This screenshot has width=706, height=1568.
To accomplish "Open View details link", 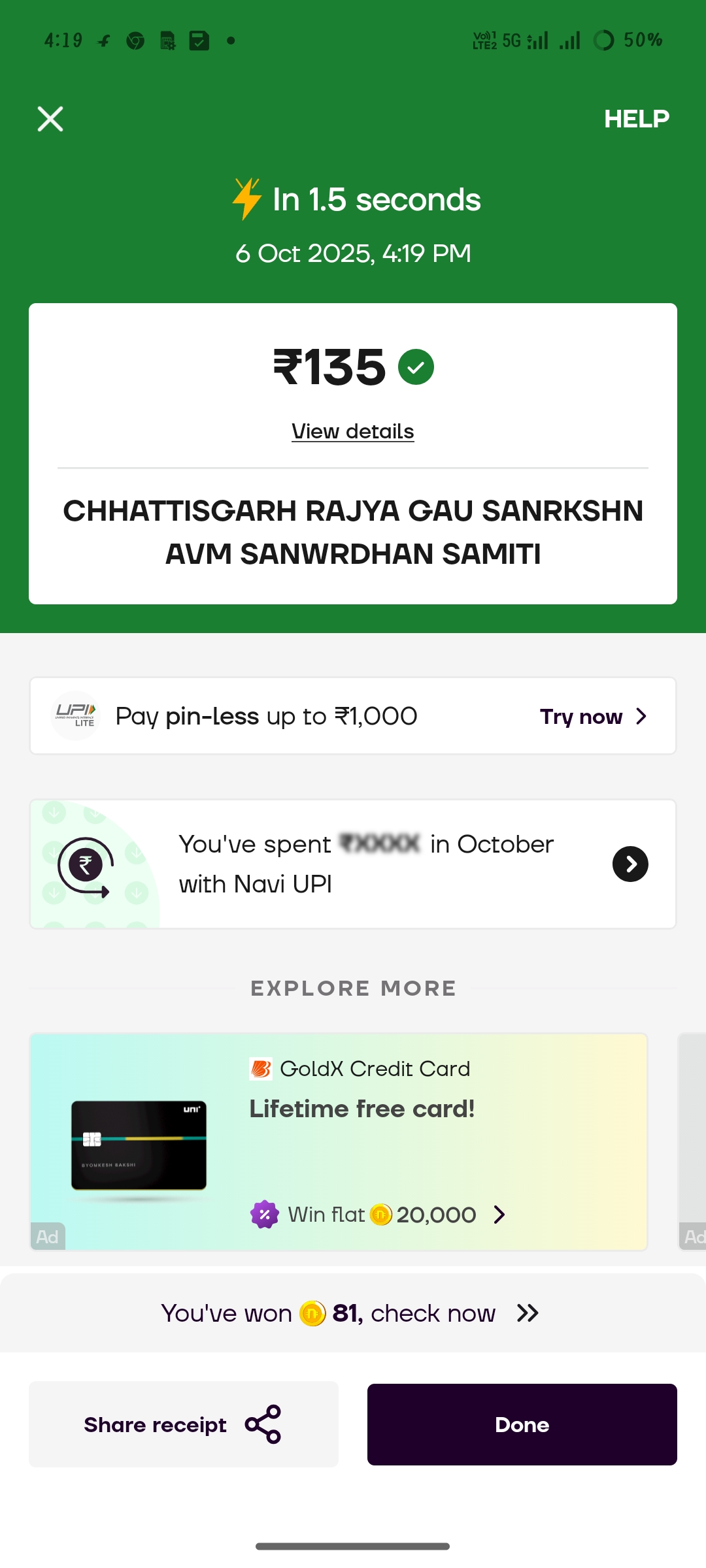I will (x=353, y=431).
